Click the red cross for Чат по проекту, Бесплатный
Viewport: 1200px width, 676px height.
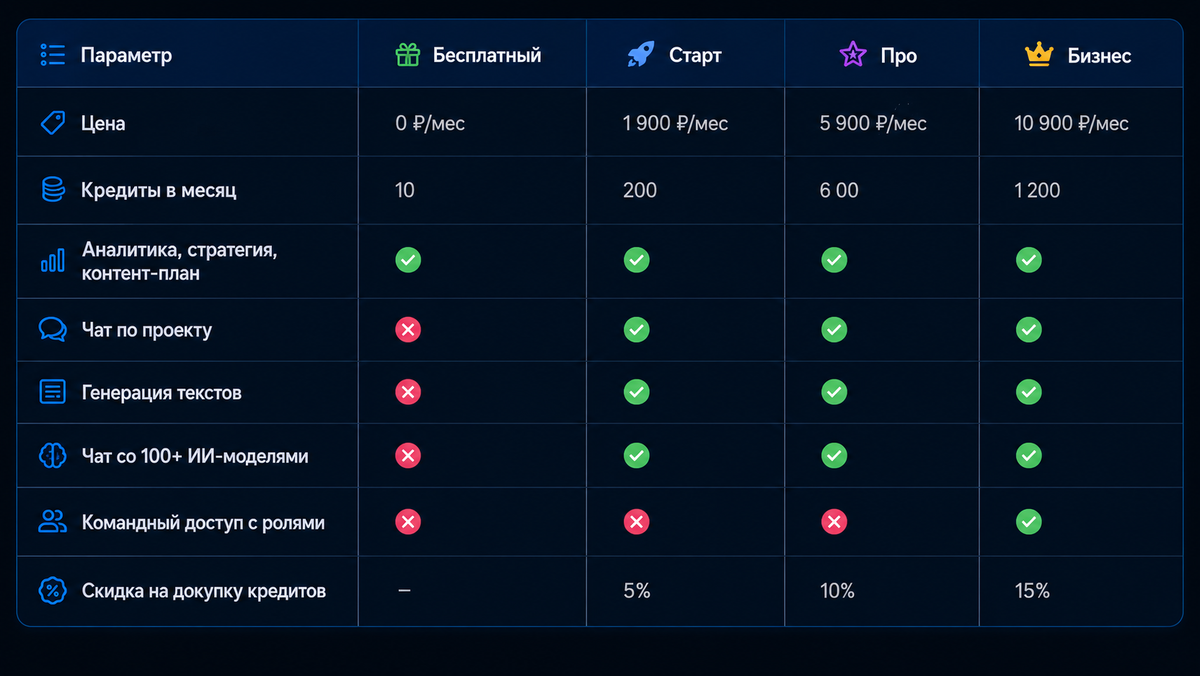coord(408,330)
